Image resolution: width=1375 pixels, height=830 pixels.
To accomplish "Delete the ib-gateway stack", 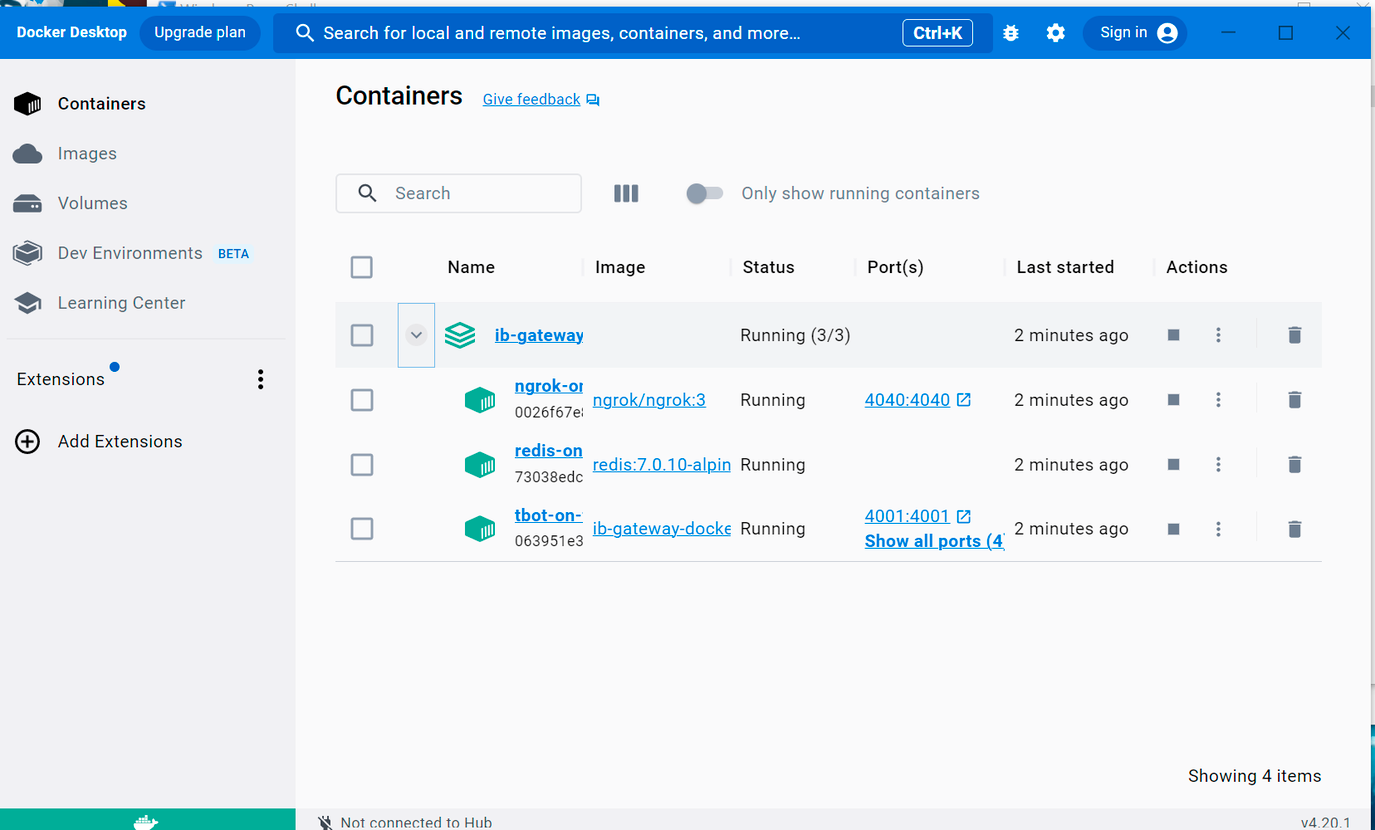I will point(1294,335).
